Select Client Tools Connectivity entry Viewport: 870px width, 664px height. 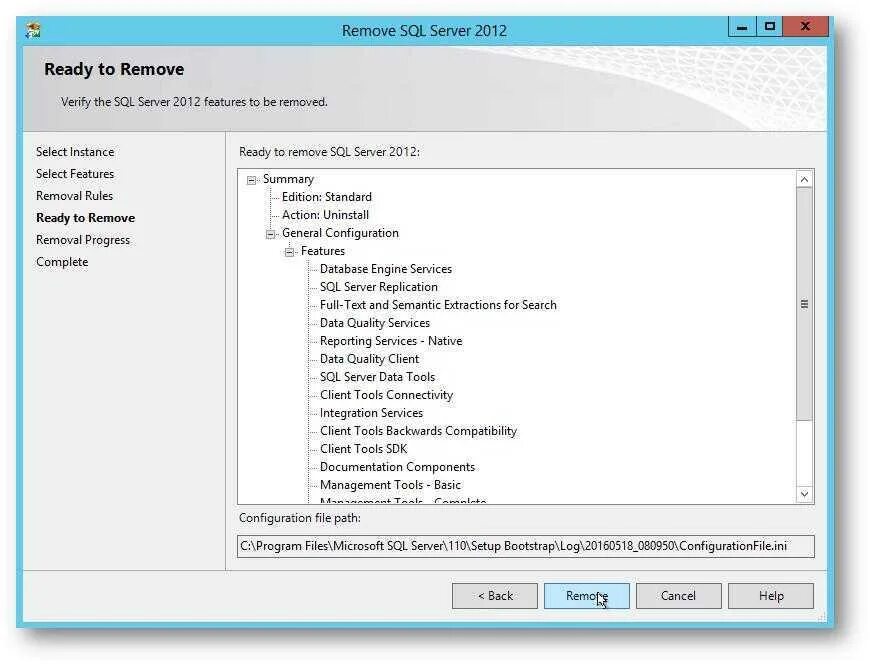(386, 395)
